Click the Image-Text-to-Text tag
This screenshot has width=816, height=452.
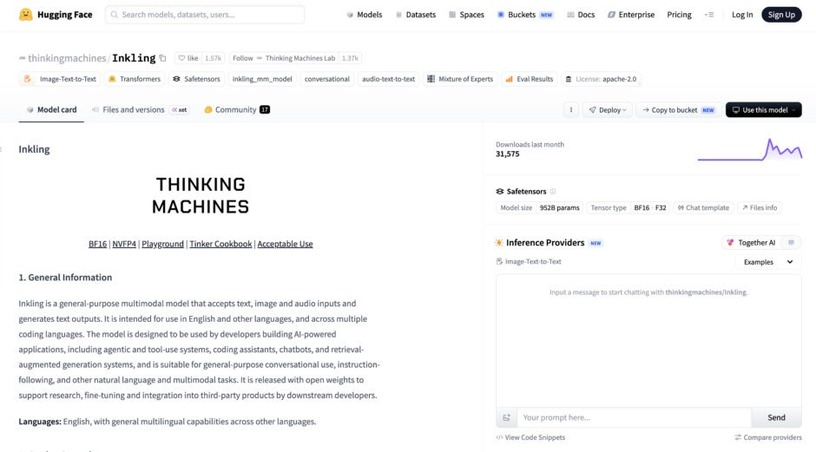[61, 79]
